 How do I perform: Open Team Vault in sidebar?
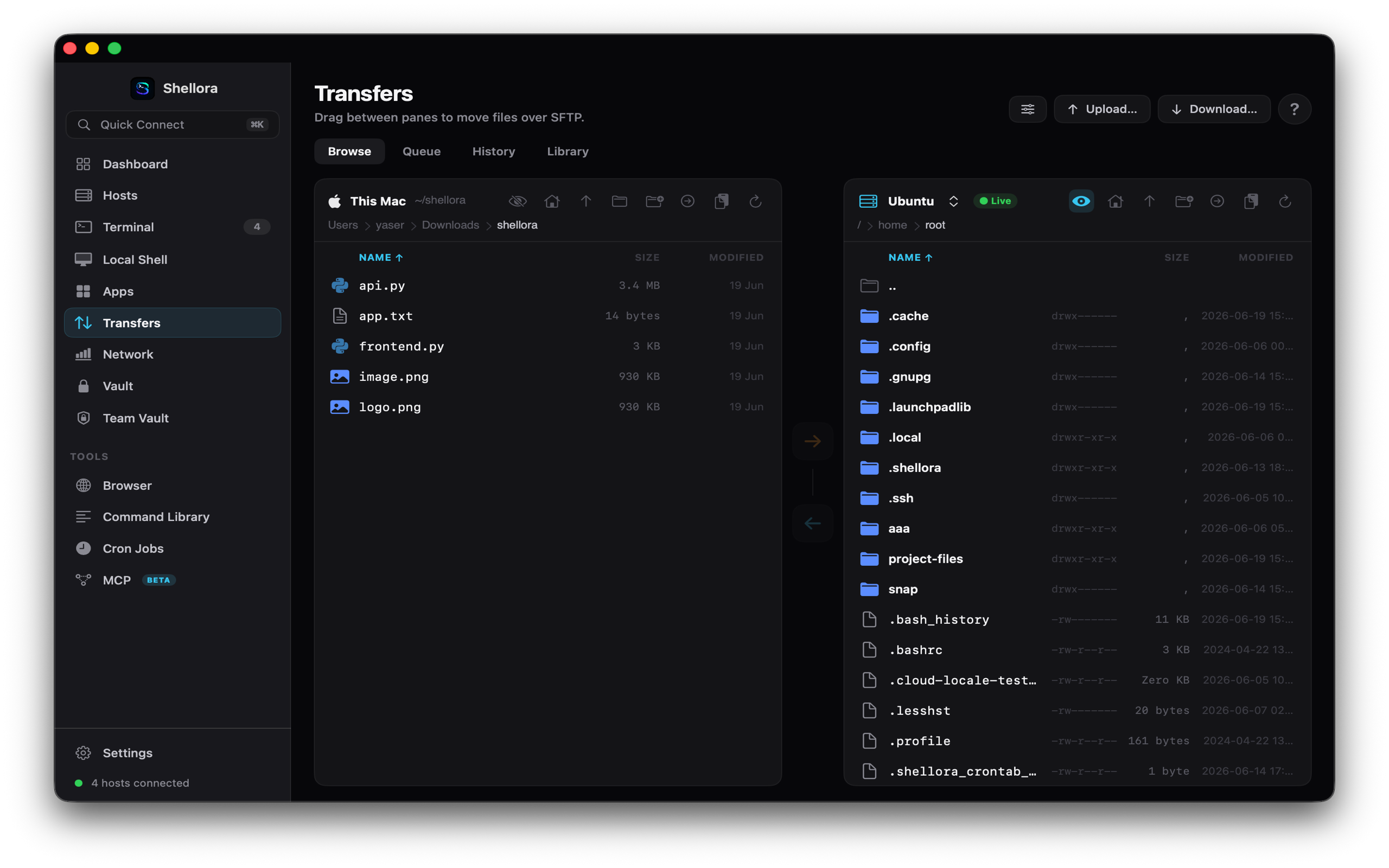[x=172, y=418]
